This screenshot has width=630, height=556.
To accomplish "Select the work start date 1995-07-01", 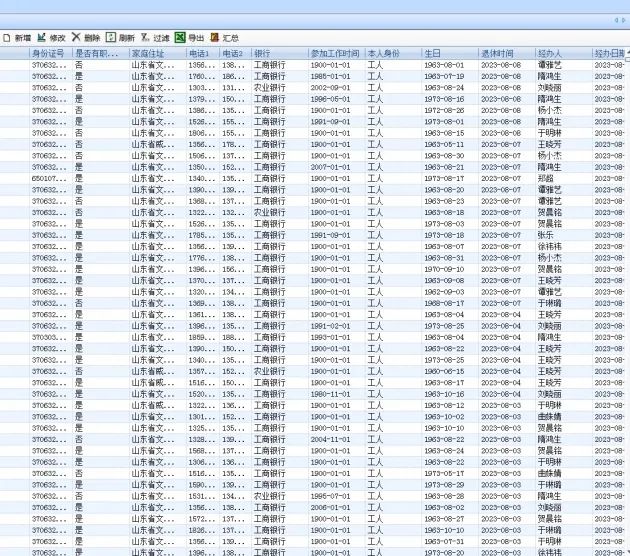I will (x=330, y=496).
